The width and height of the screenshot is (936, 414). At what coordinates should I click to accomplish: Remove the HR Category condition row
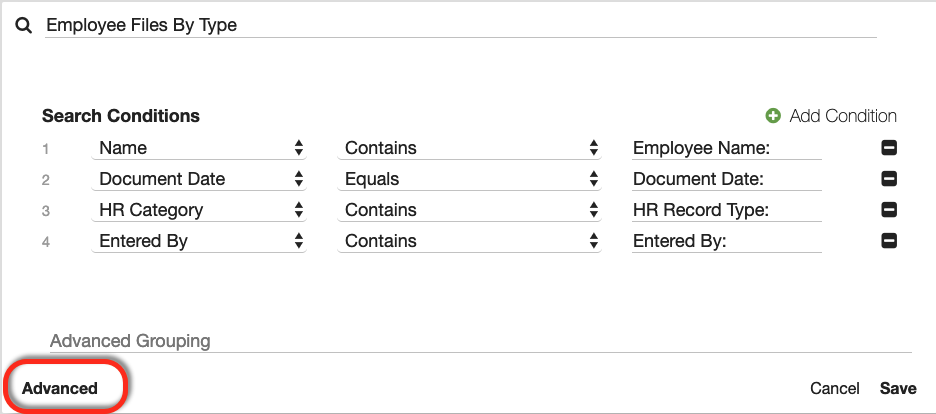point(889,210)
